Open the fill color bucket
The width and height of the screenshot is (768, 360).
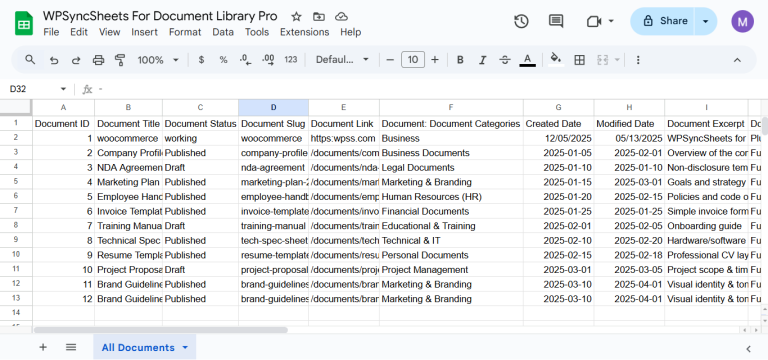pyautogui.click(x=556, y=59)
